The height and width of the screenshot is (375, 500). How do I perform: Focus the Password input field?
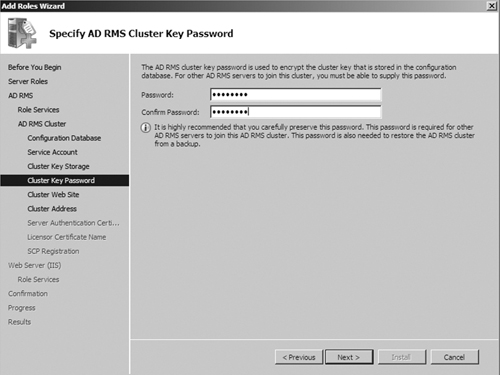[296, 95]
